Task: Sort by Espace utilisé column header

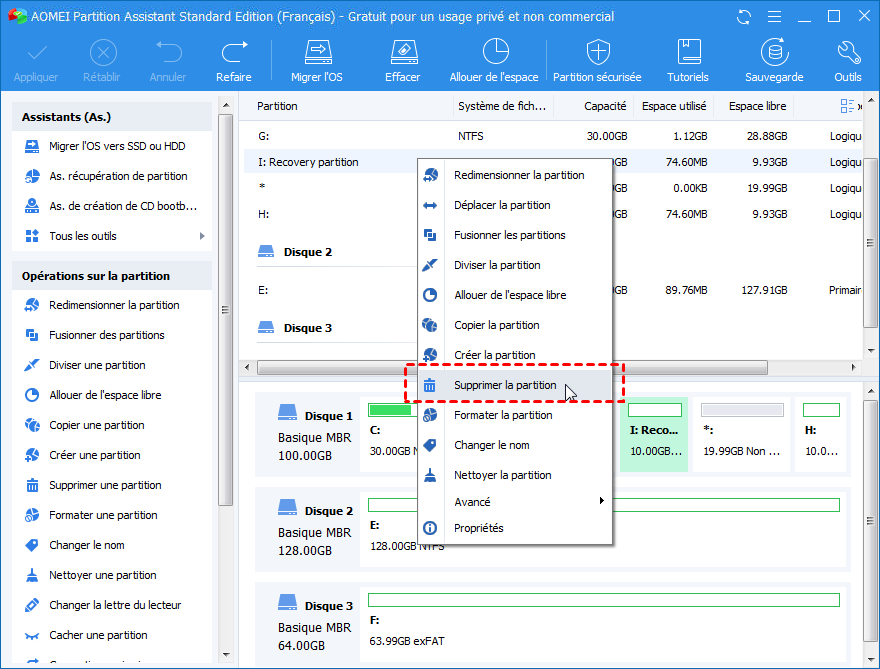Action: 674,107
